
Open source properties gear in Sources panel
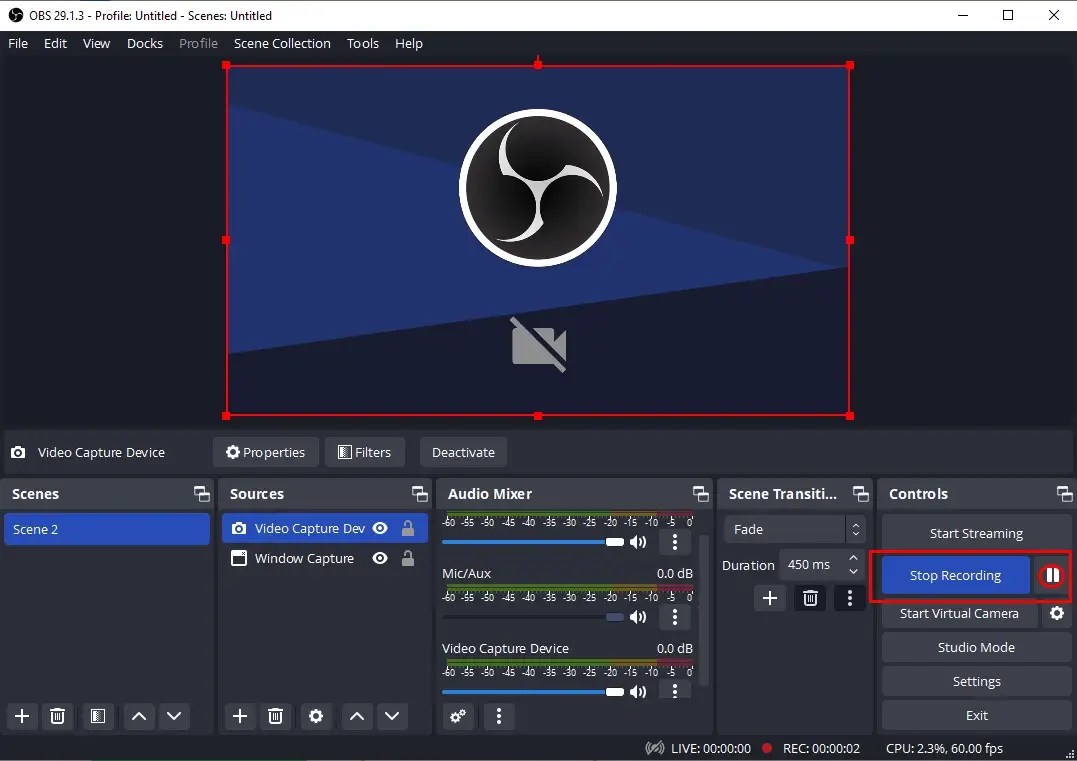point(316,716)
